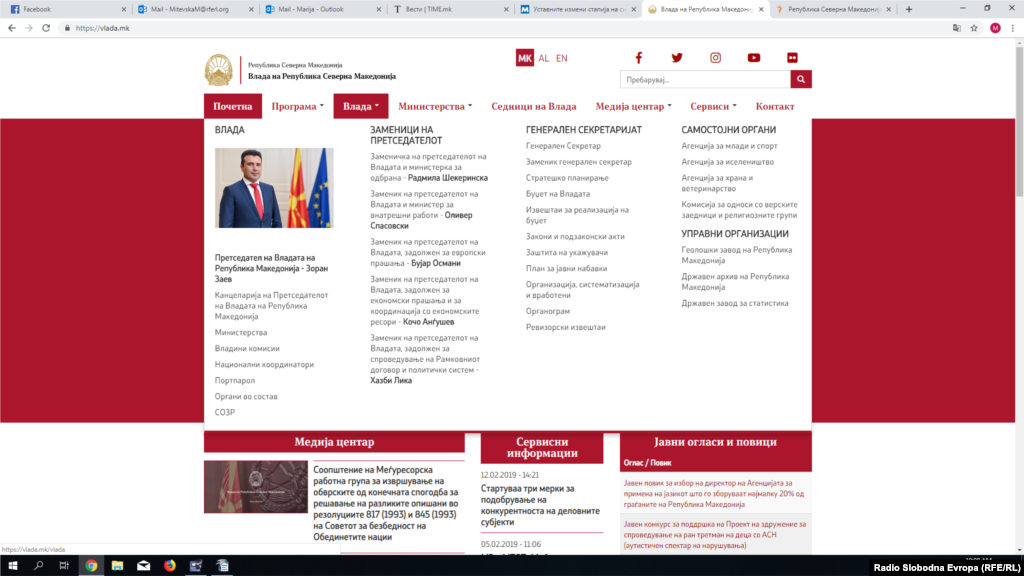Click the Flickr icon next to YouTube
This screenshot has width=1024, height=576.
(x=792, y=58)
